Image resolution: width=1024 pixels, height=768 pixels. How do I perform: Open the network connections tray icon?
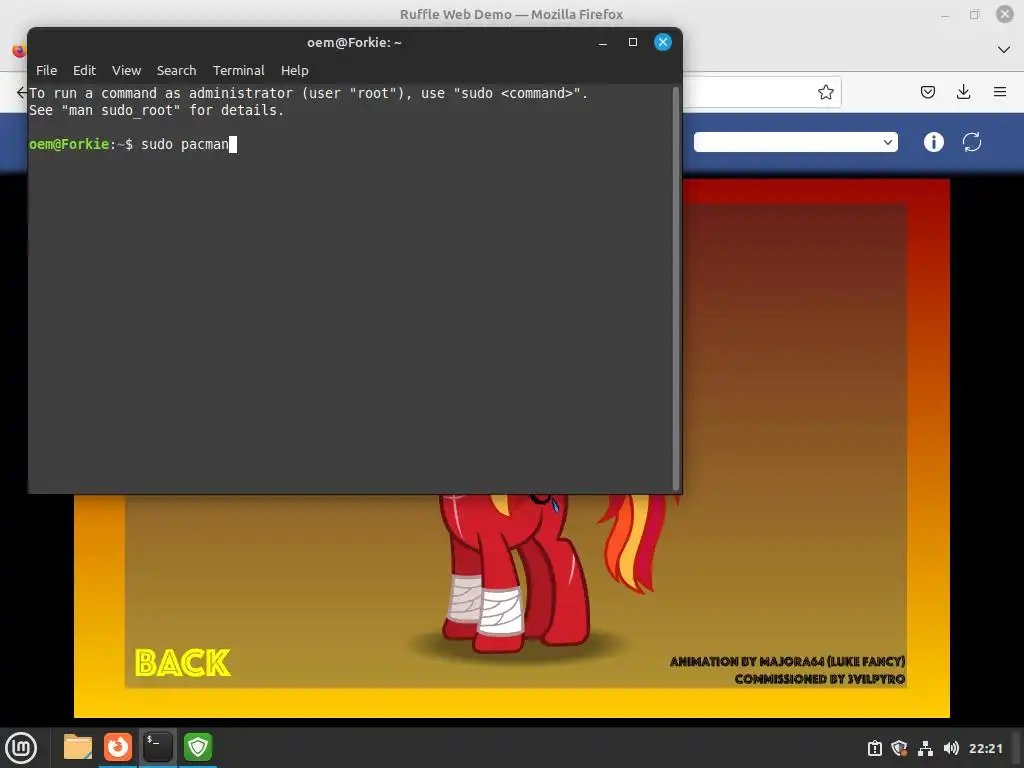click(x=925, y=748)
